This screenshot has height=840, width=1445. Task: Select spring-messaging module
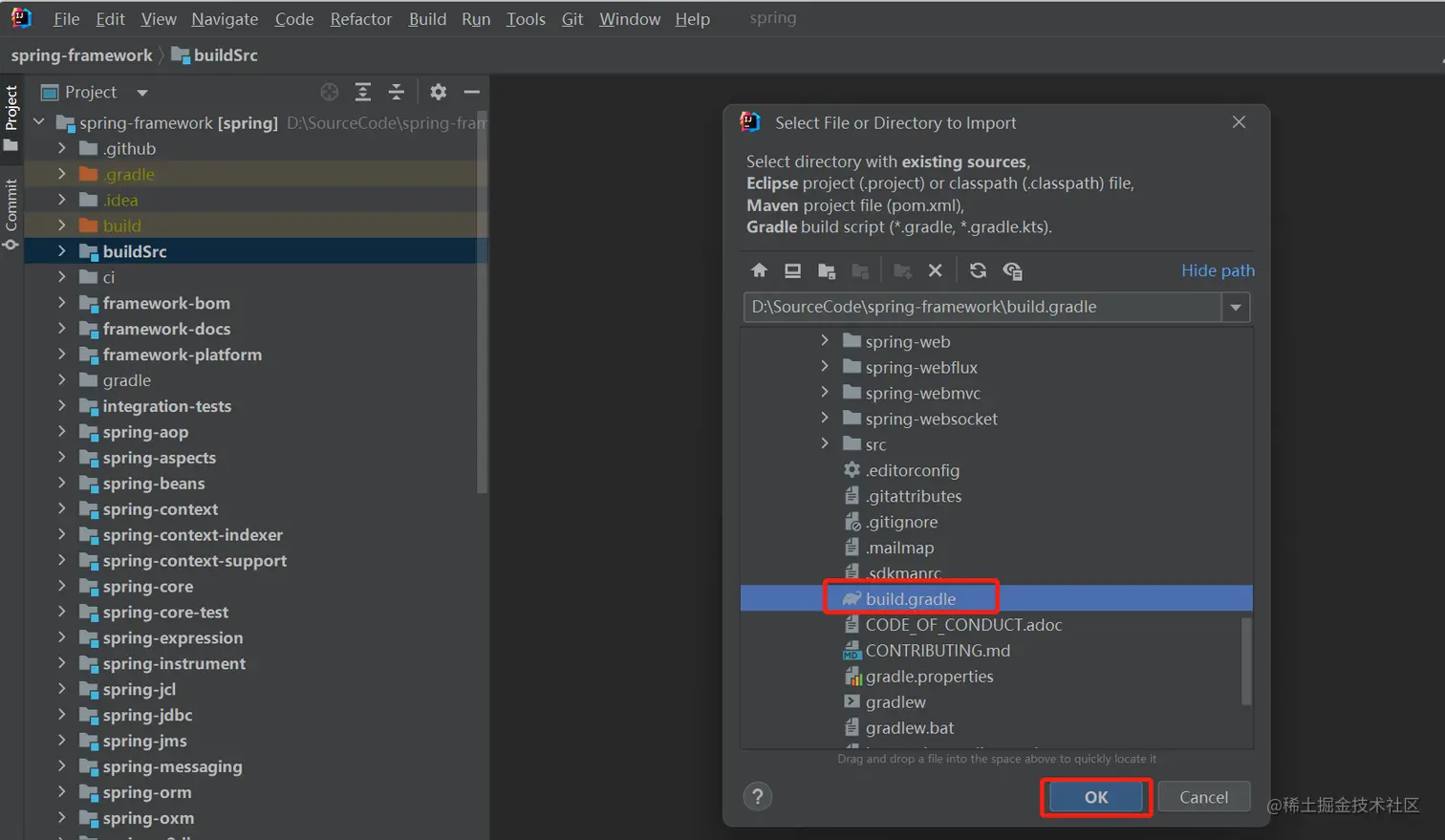click(173, 766)
